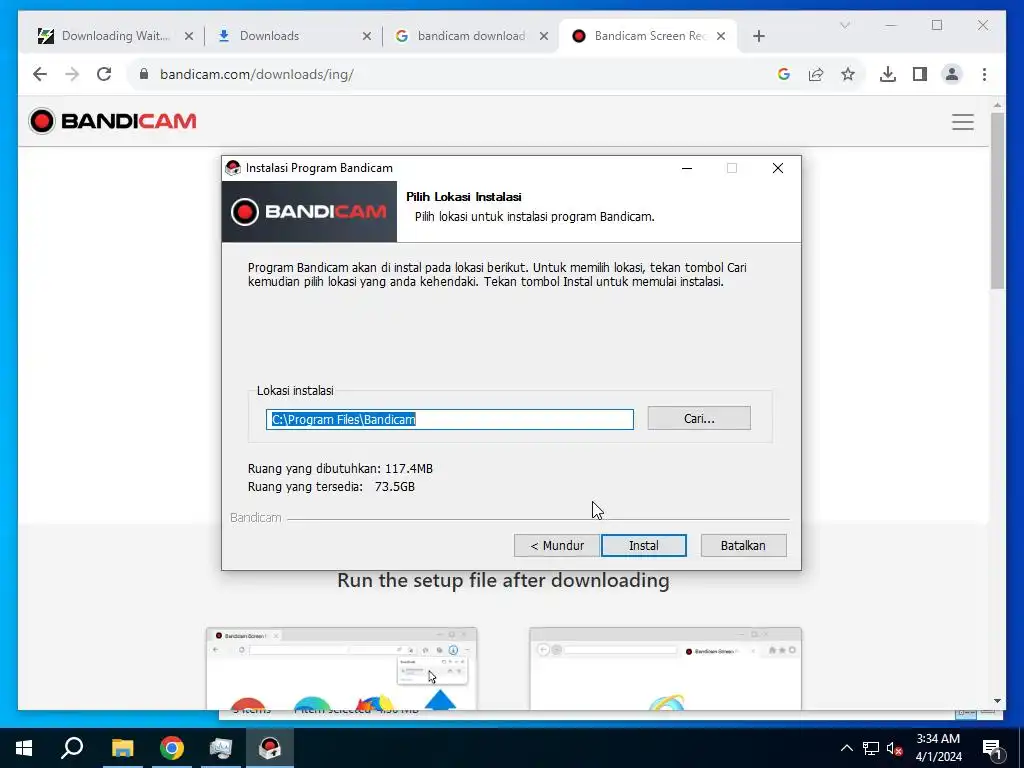Click the text 'Ruang yang dibutuhkan: 117.4MB'

click(340, 469)
